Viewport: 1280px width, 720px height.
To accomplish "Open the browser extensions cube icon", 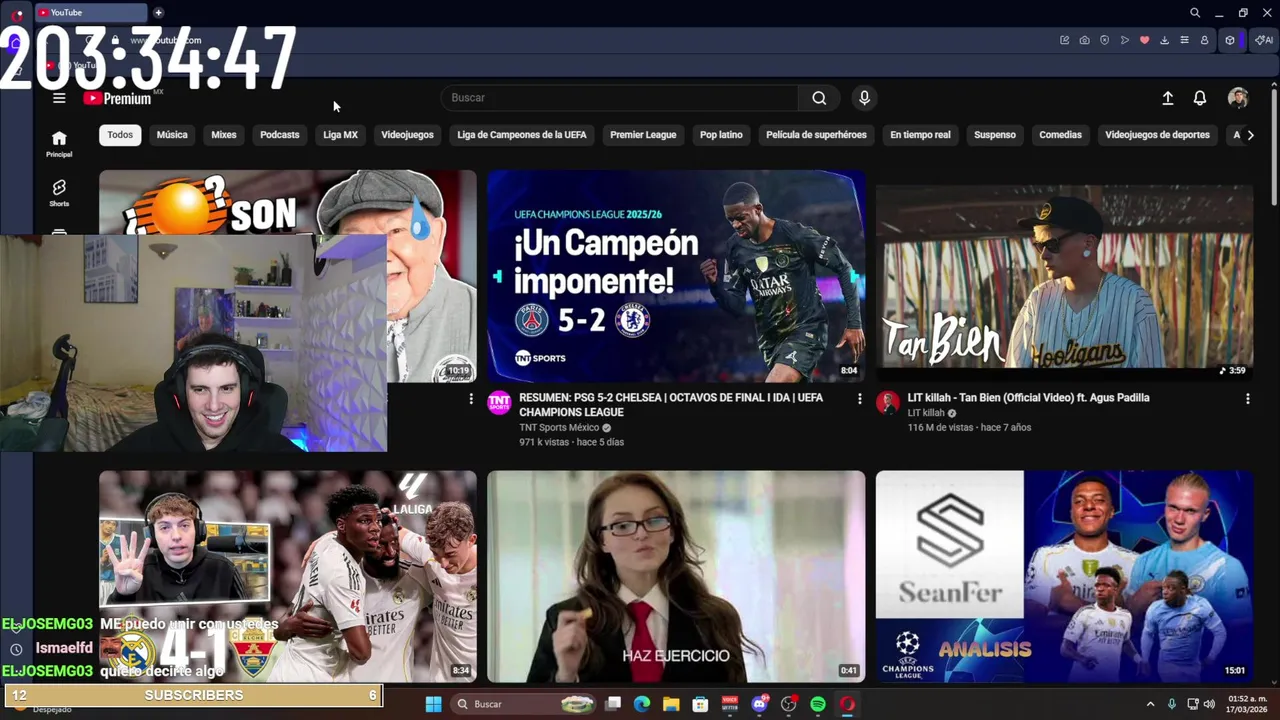I will click(x=1230, y=40).
